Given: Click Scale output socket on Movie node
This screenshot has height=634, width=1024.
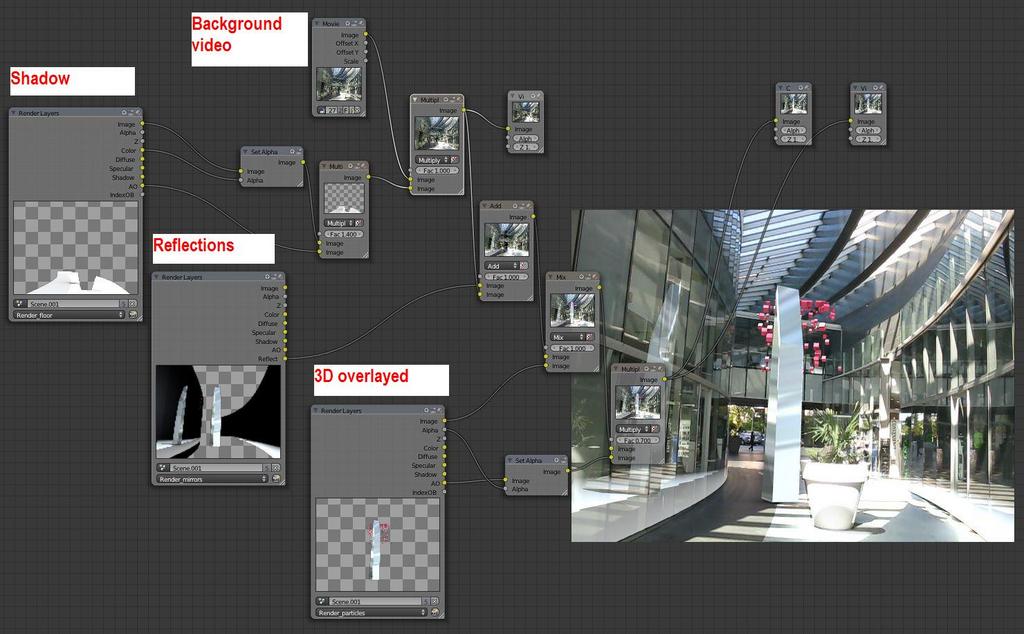Looking at the screenshot, I should (366, 61).
